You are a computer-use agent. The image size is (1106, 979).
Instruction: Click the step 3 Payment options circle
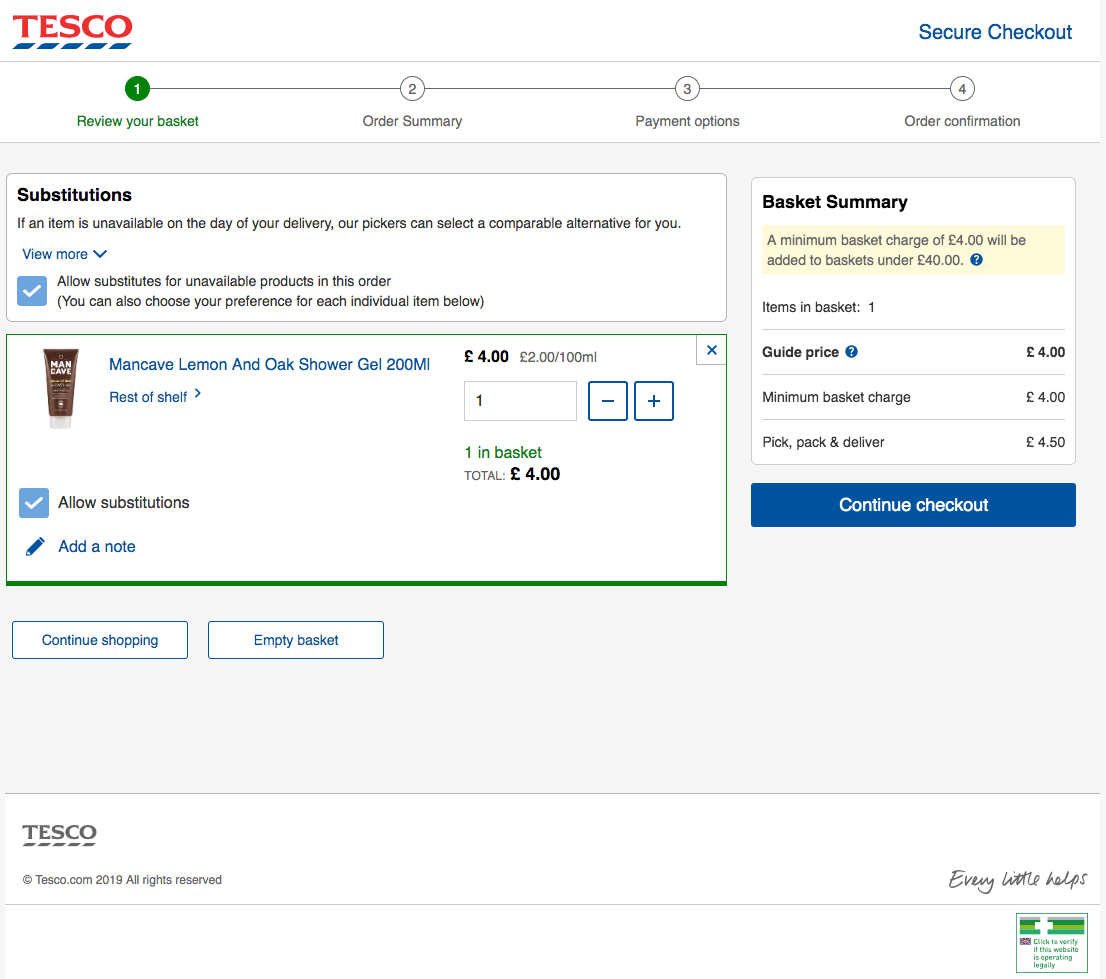pos(687,88)
